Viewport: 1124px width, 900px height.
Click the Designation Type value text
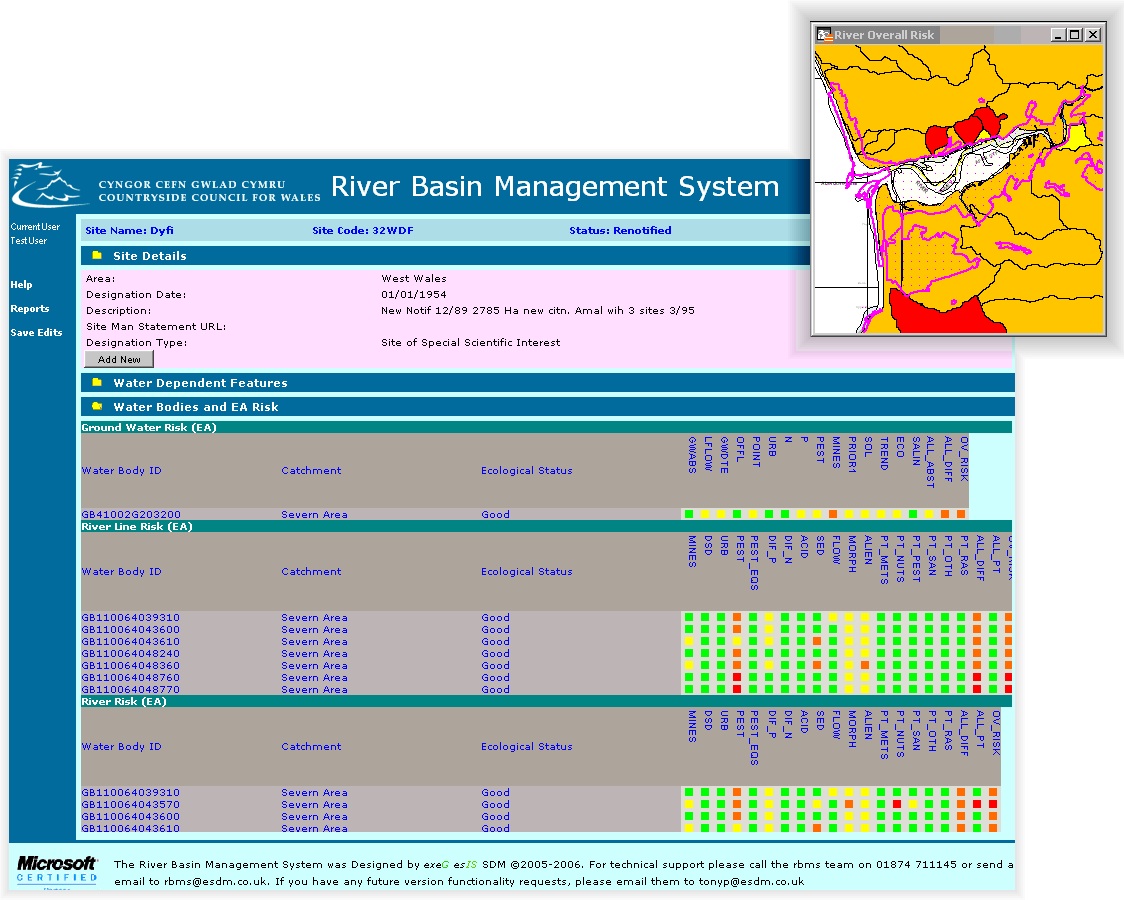pos(471,343)
